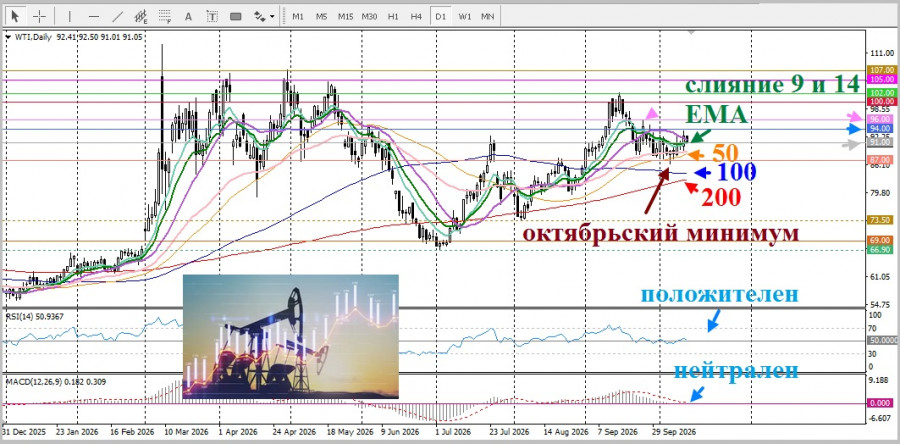Activate the crosshair tool

[x=40, y=16]
